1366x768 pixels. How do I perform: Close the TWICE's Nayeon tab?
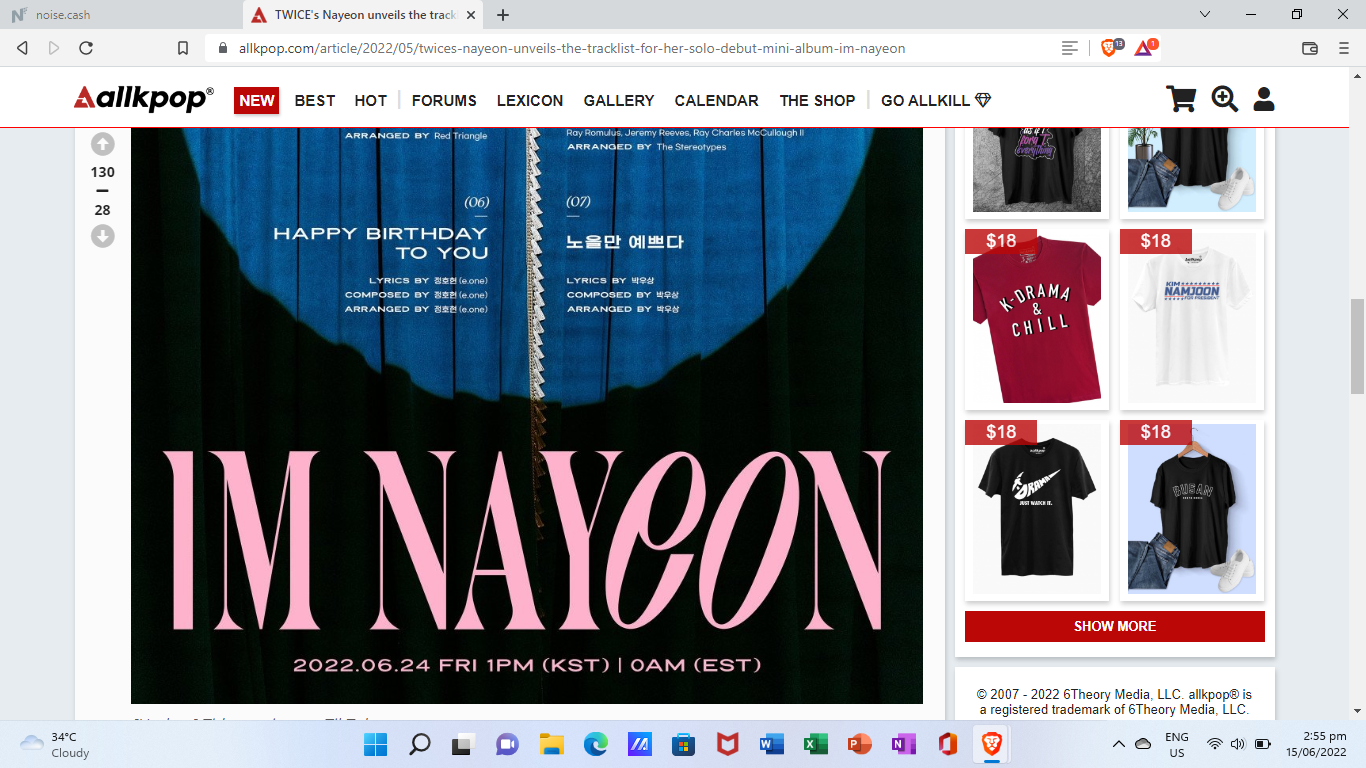(x=471, y=15)
